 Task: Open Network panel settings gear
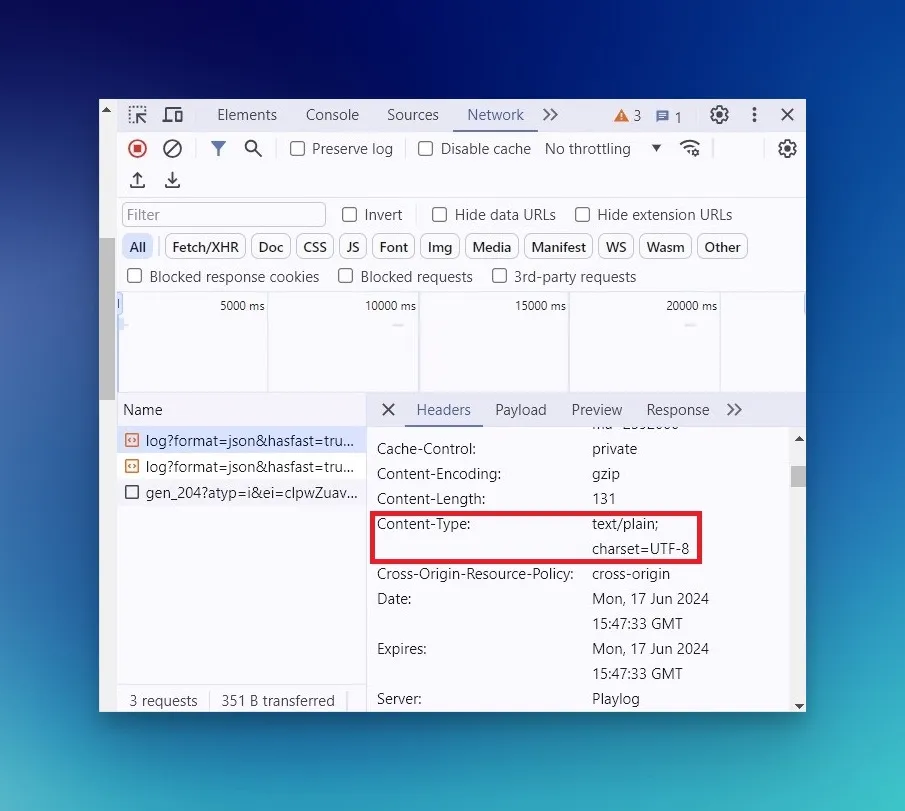(787, 149)
